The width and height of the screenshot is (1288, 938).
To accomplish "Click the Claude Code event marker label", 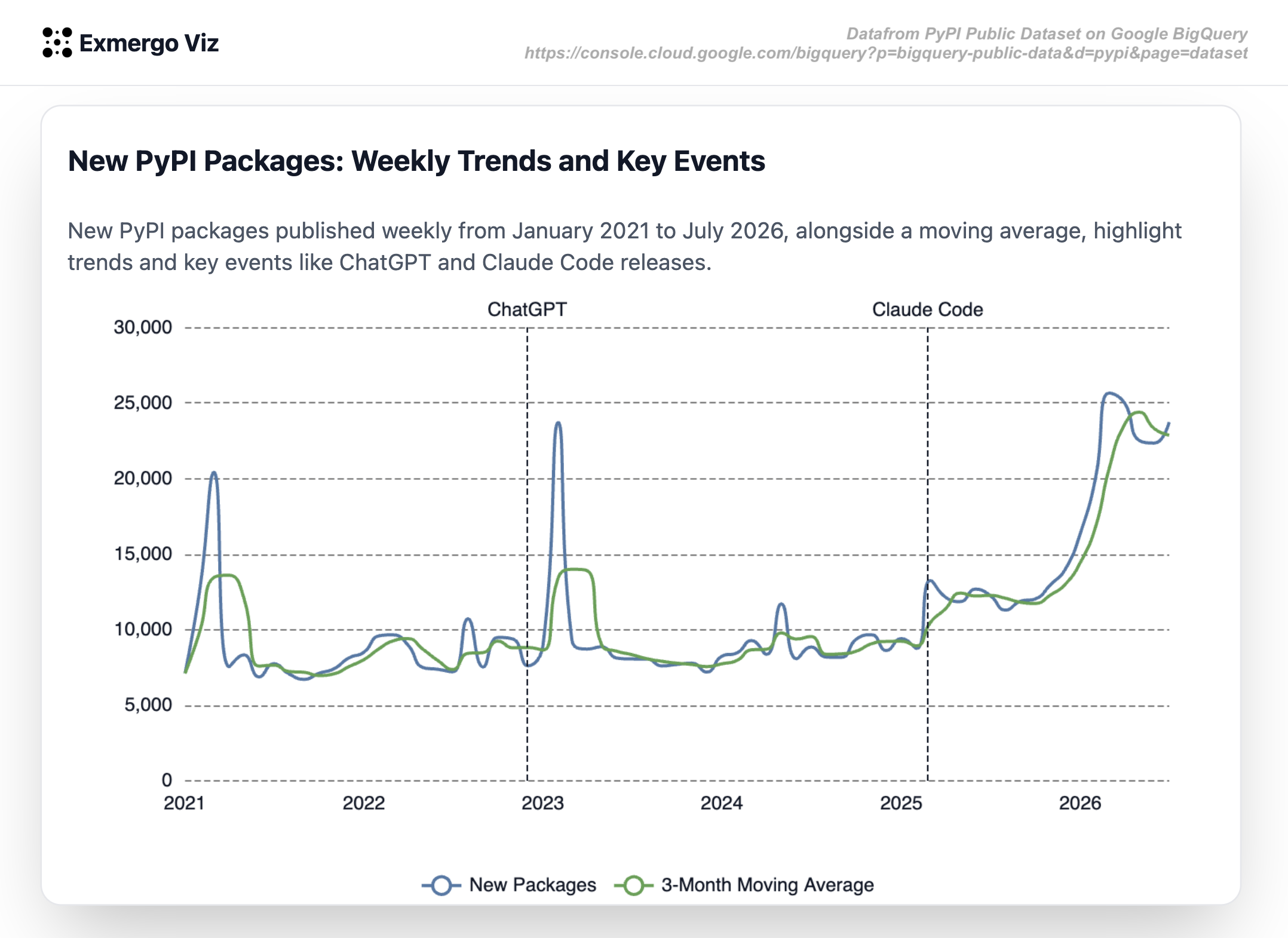I will pos(927,309).
